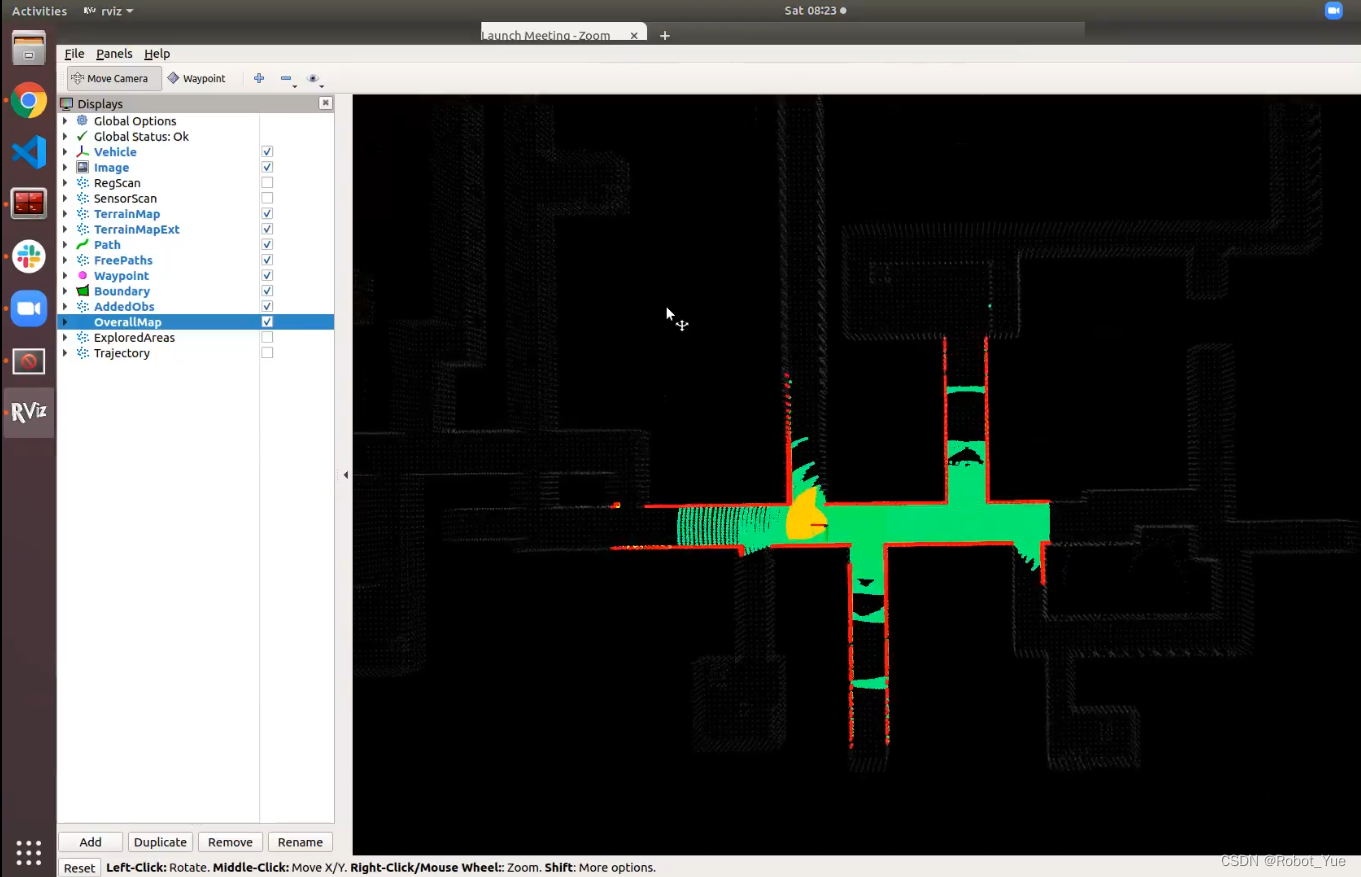Open Google Chrome from the dock
Screen dimensions: 1361x877
(29, 100)
